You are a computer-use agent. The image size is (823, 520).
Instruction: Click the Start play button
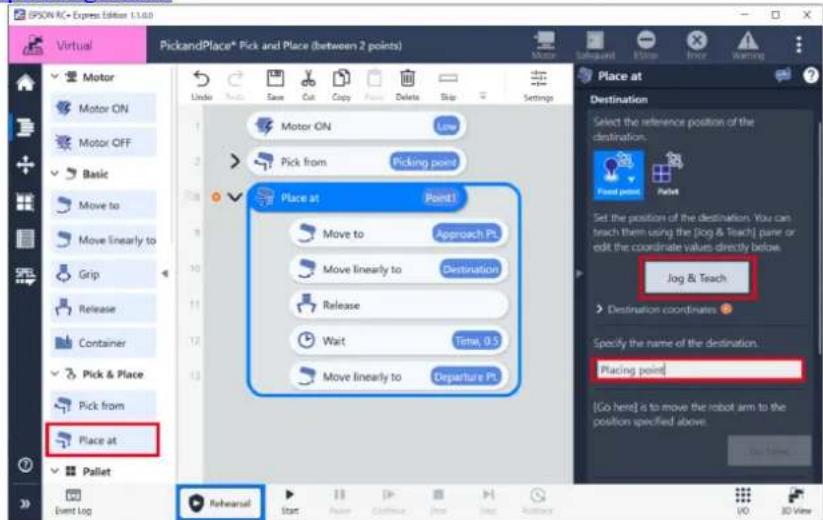coord(289,501)
